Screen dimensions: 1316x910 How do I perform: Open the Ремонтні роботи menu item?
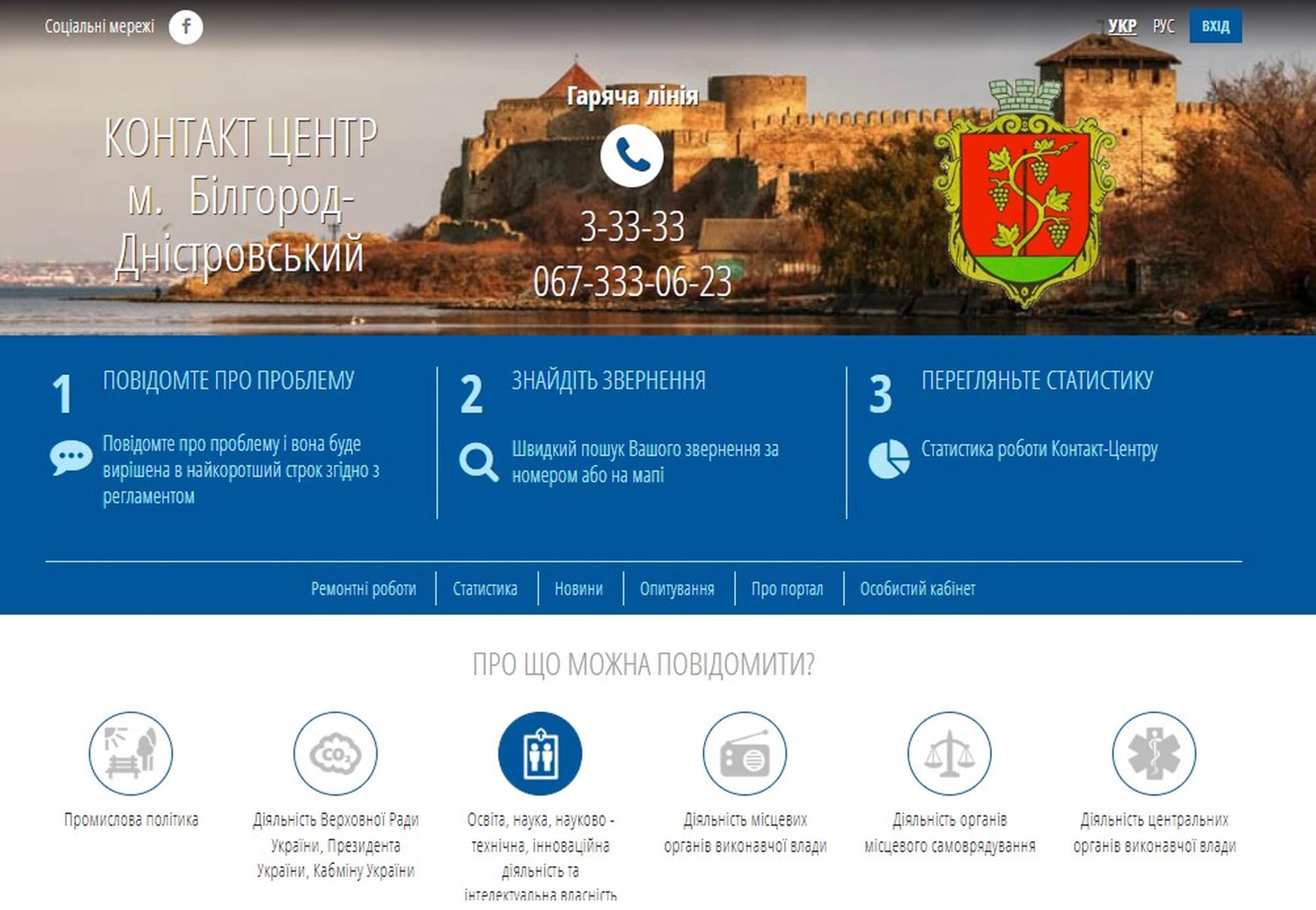point(363,589)
